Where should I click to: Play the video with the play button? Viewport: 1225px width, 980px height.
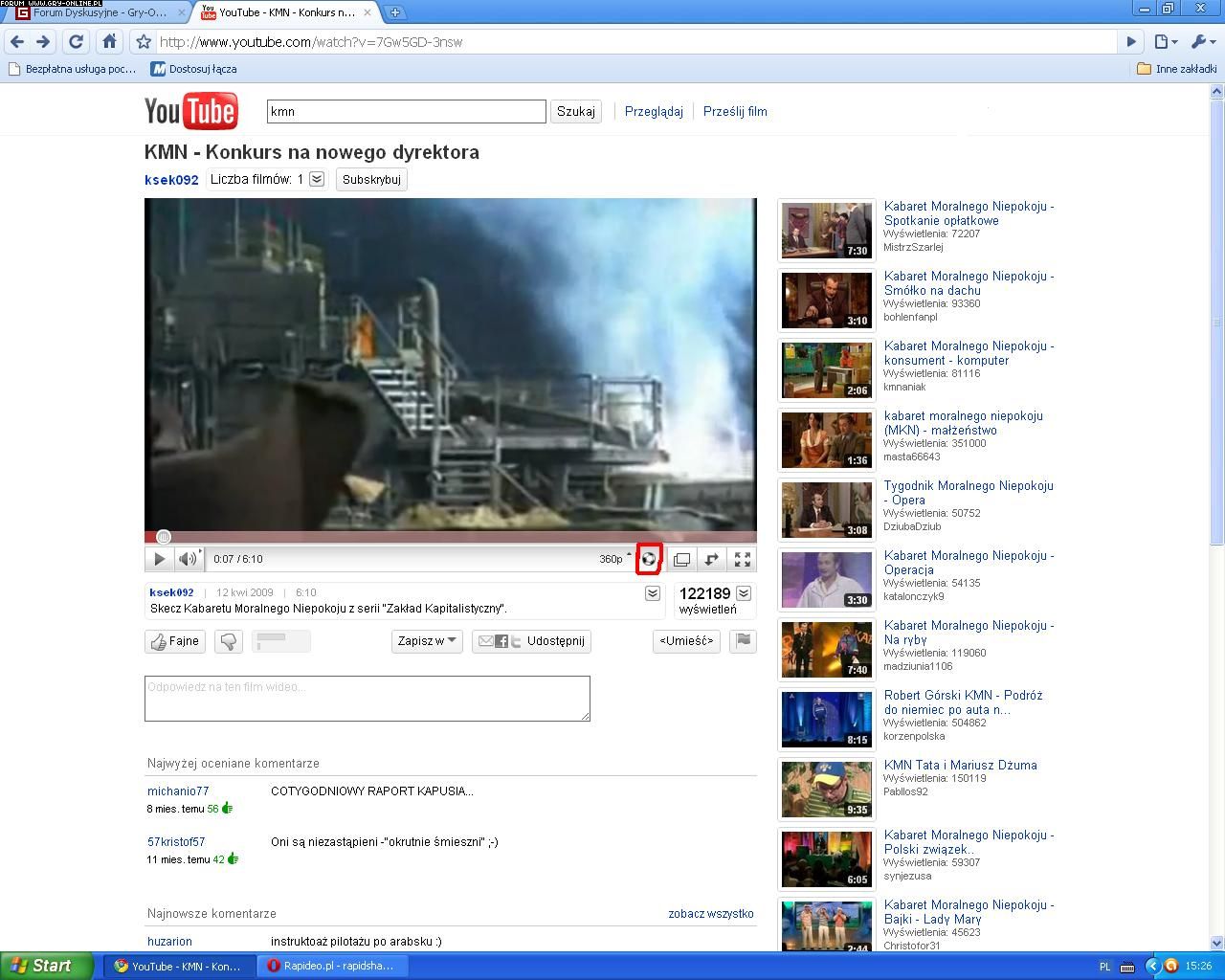pyautogui.click(x=159, y=559)
